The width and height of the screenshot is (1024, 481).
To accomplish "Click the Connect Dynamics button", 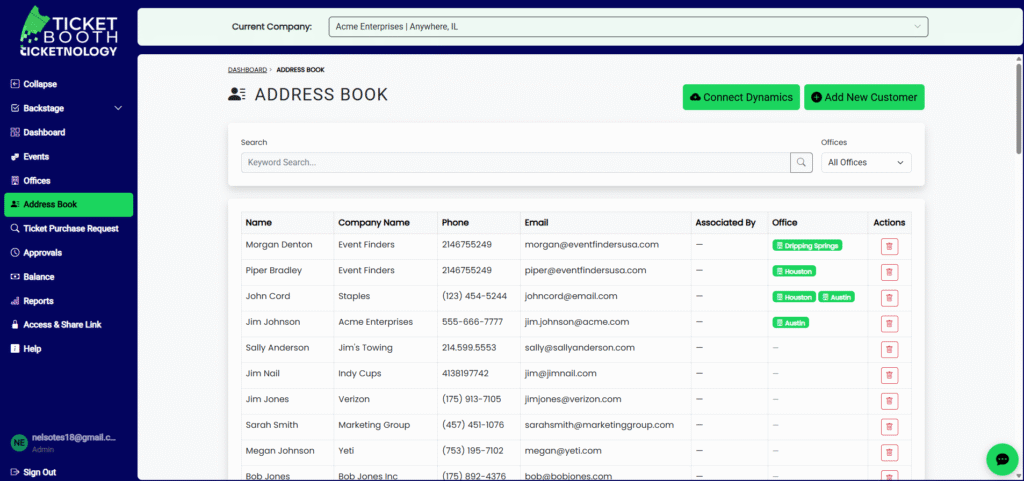I will (741, 97).
